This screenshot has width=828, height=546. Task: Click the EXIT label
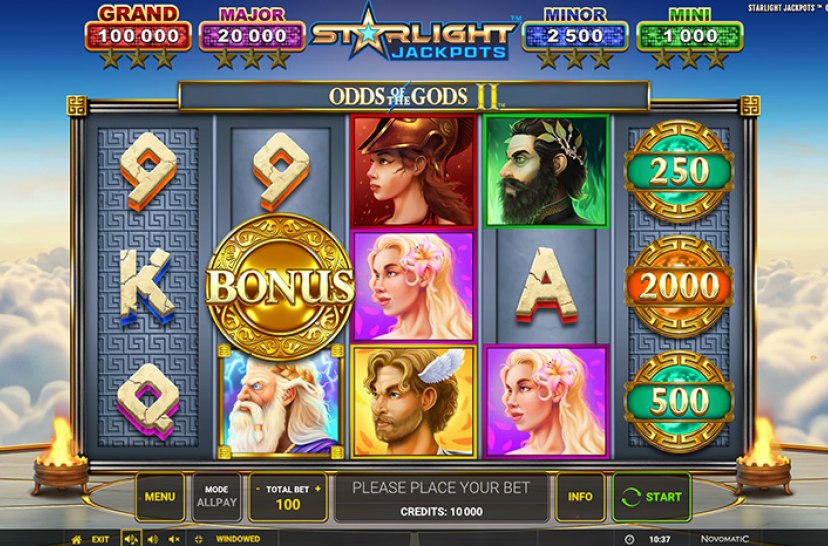pyautogui.click(x=100, y=540)
